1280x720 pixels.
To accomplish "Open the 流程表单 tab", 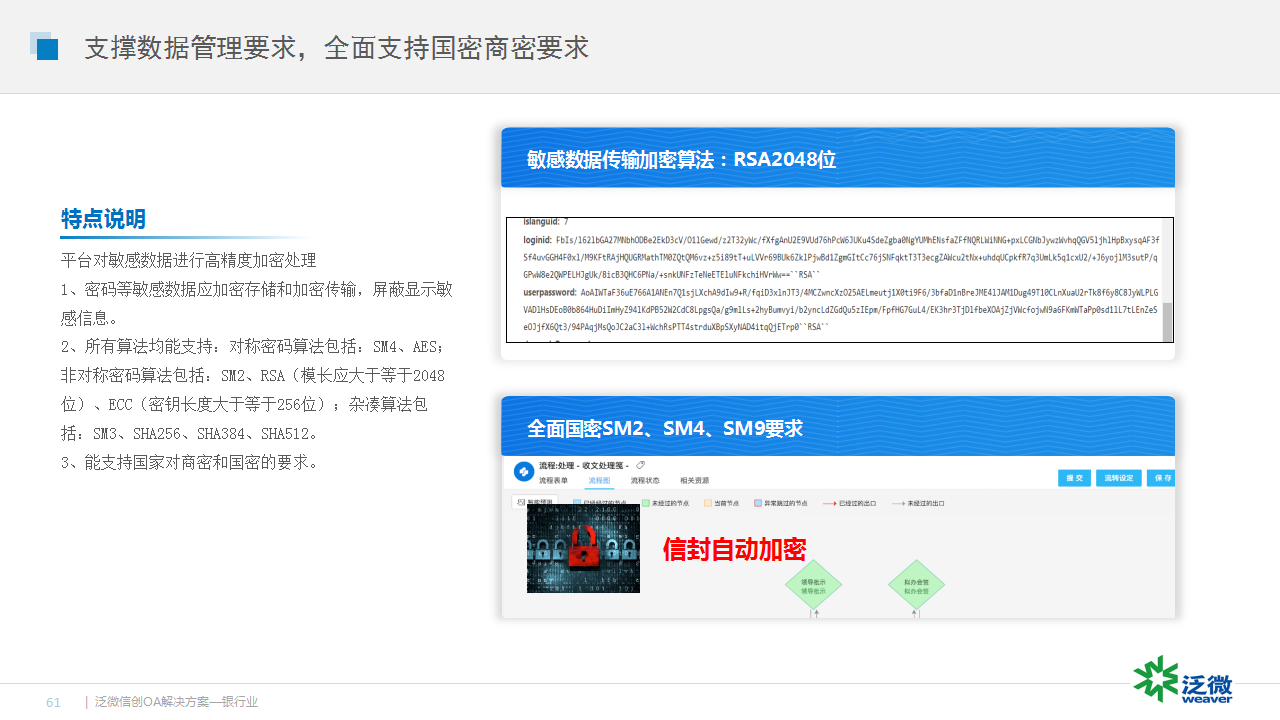I will pos(554,480).
